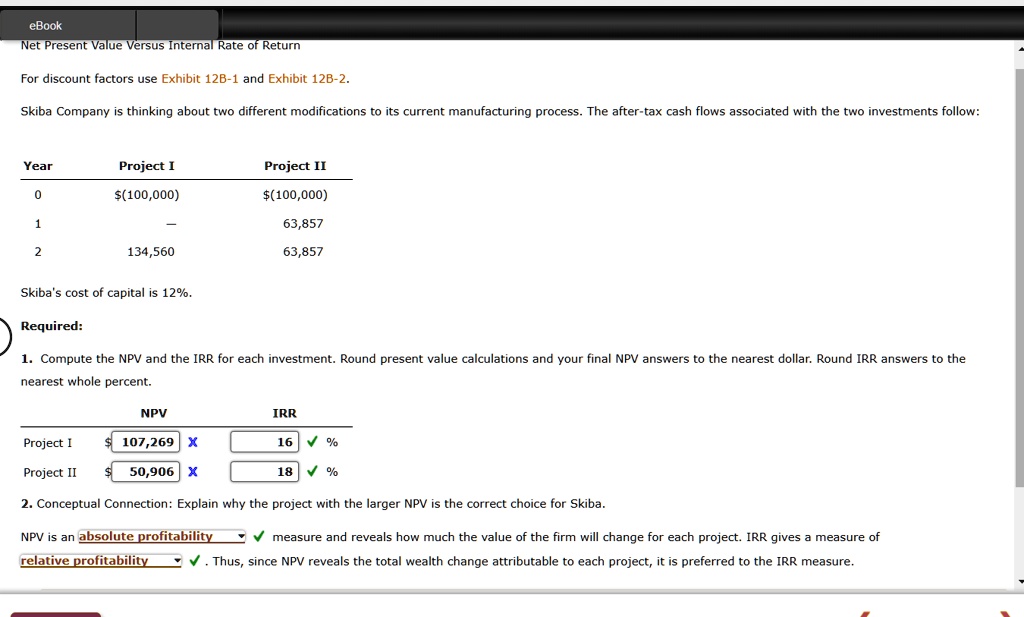The width and height of the screenshot is (1024, 617).
Task: Click the red X beside Project I NPV
Action: (192, 441)
